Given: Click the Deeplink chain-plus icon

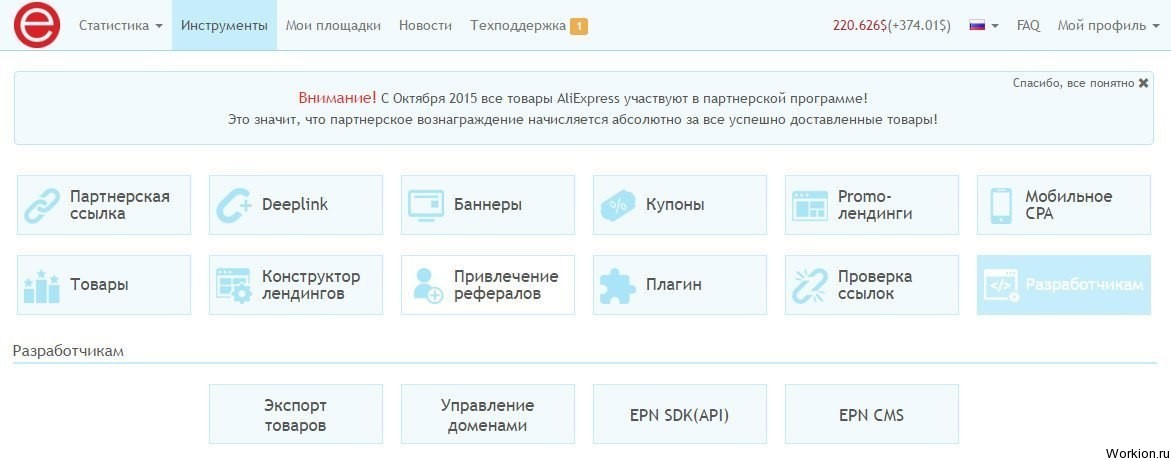Looking at the screenshot, I should [234, 205].
